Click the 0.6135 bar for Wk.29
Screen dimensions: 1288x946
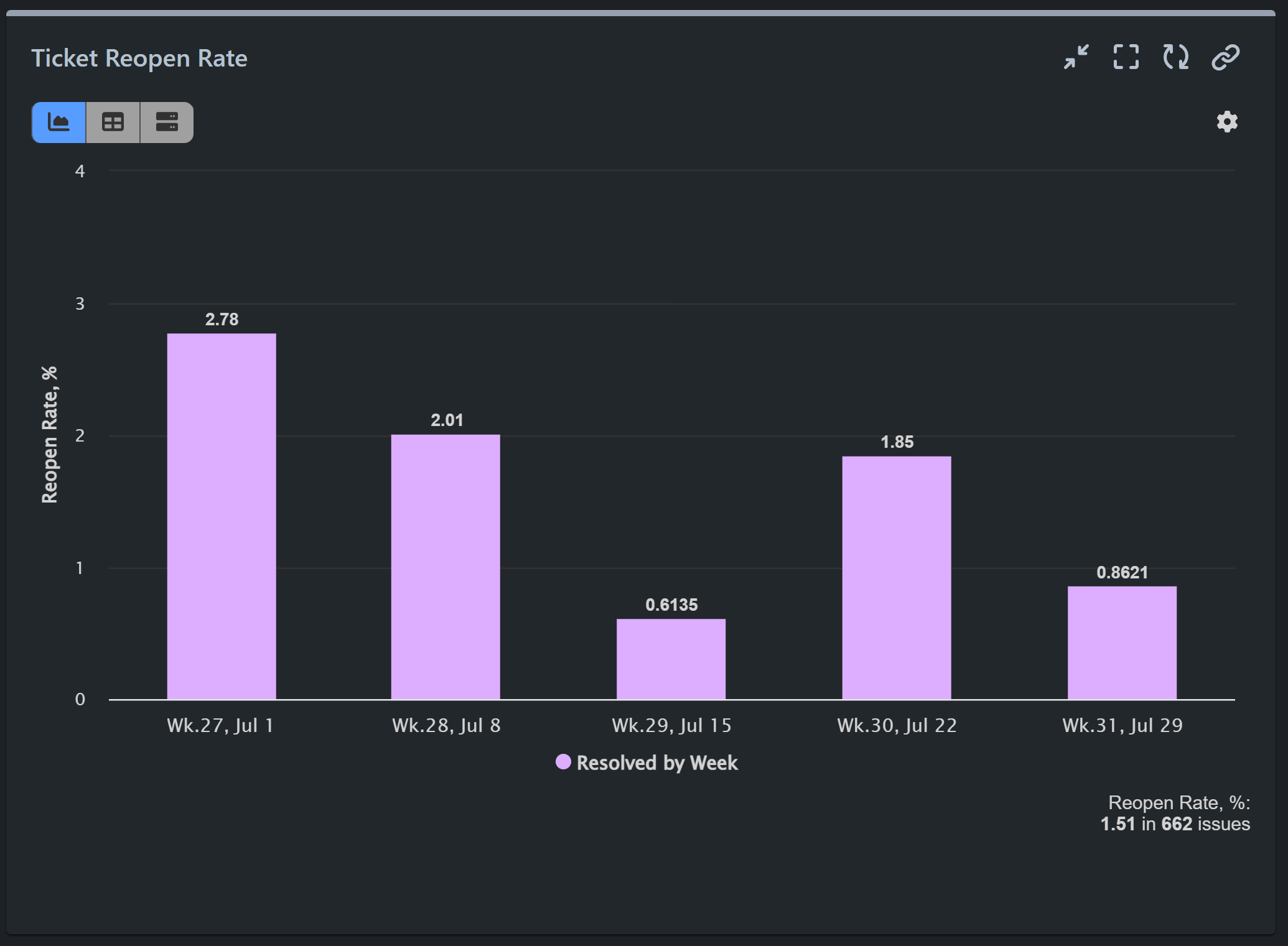point(670,659)
